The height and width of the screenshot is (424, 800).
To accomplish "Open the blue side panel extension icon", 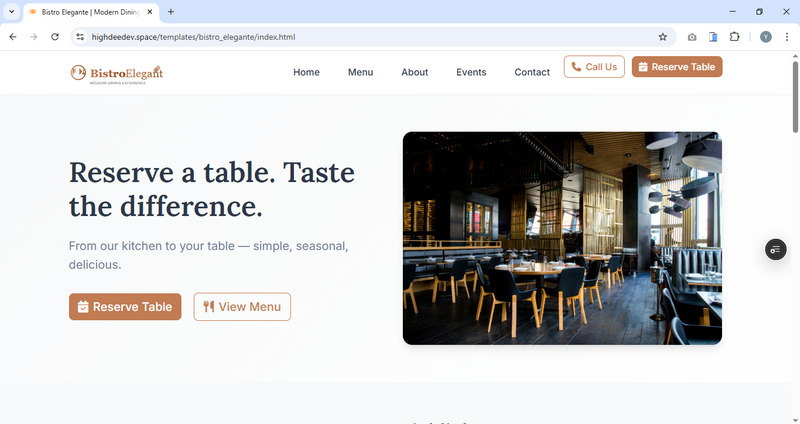I will 713,37.
